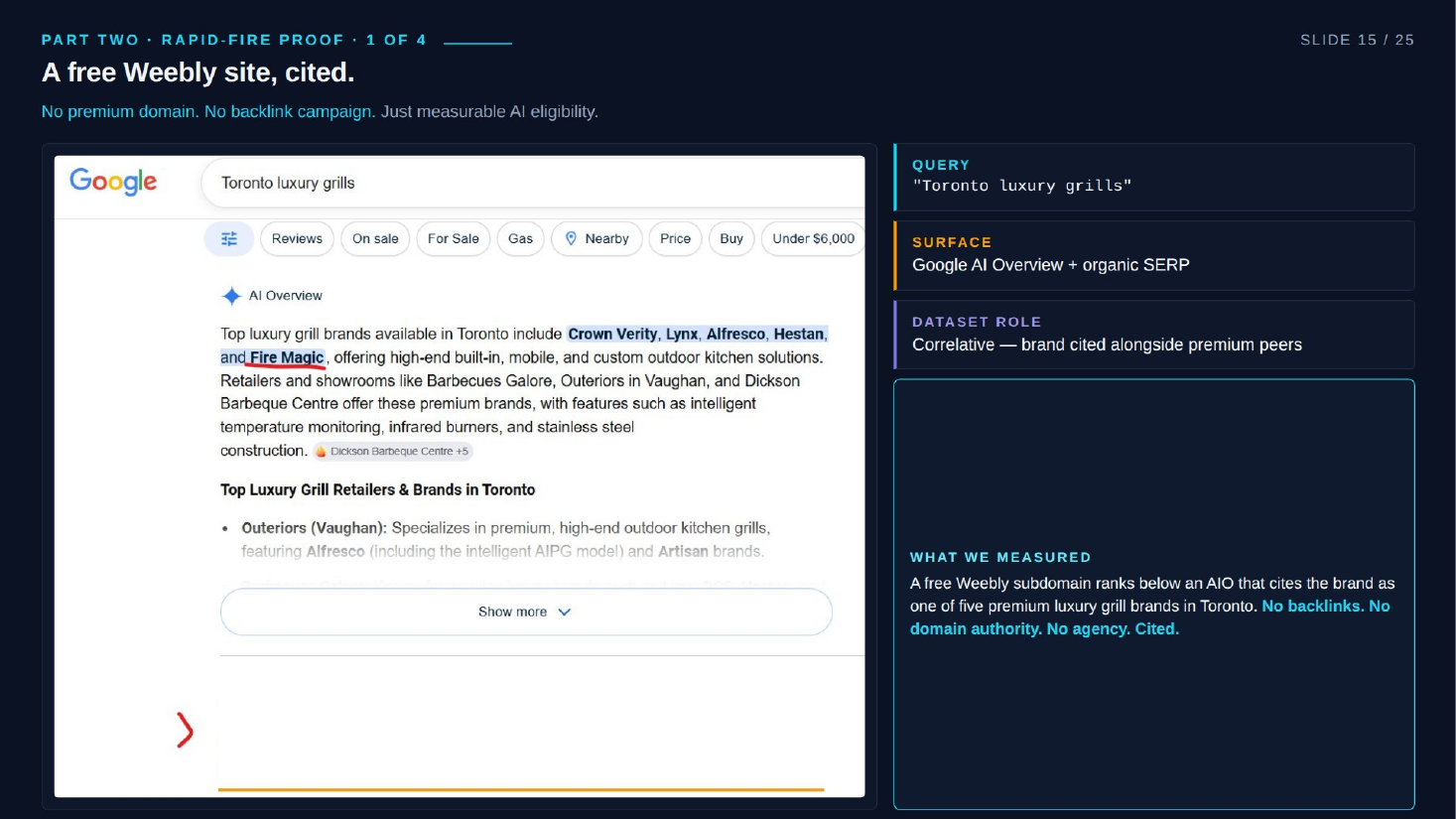Open the search filter settings icon
The height and width of the screenshot is (819, 1456).
tap(229, 238)
